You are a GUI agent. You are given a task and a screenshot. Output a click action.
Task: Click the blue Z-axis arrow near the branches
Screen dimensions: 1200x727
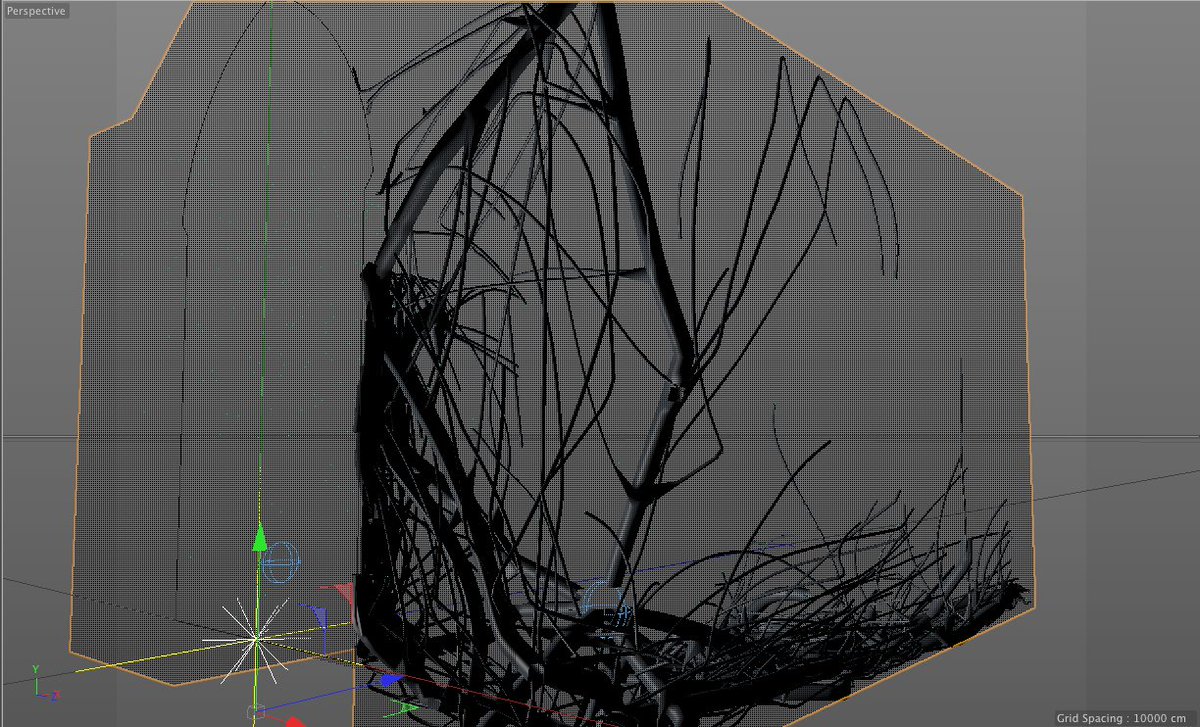pyautogui.click(x=390, y=682)
